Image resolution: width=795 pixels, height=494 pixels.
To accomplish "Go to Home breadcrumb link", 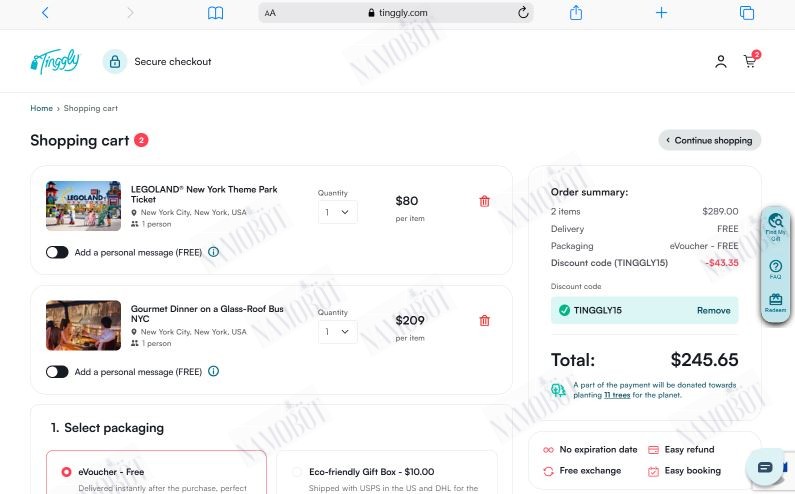I will pos(42,108).
